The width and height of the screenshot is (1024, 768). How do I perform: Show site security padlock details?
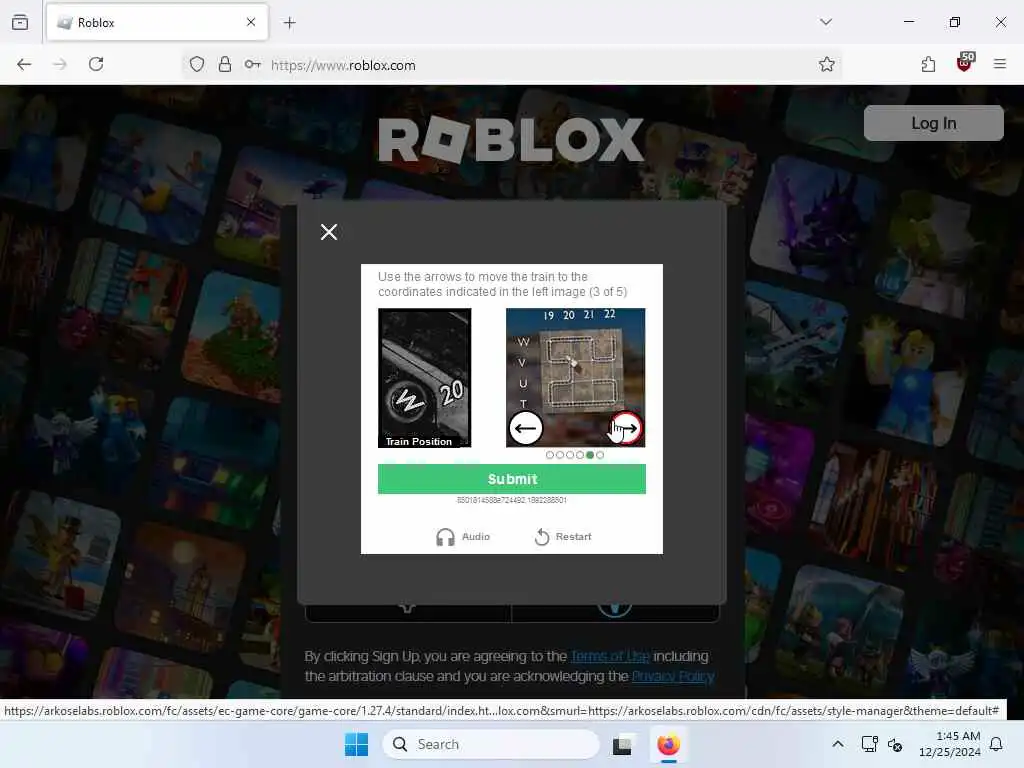click(225, 64)
